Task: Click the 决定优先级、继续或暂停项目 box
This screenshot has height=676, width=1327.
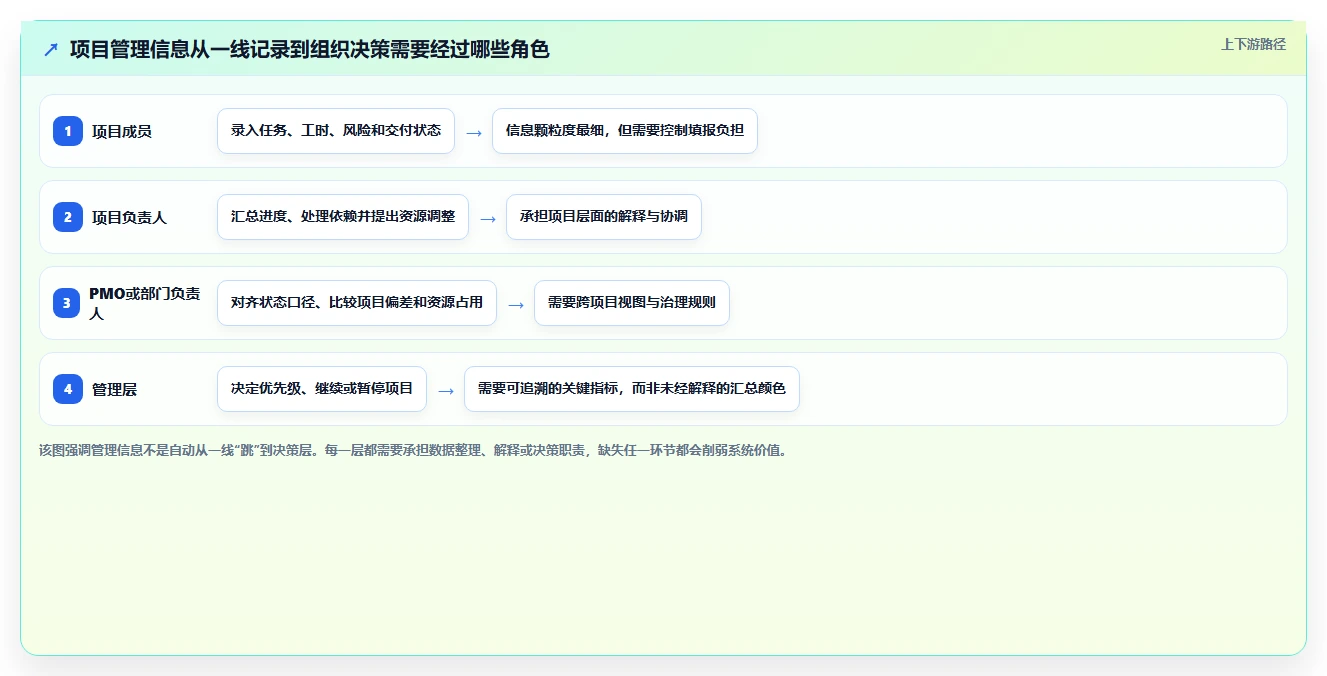Action: pos(322,389)
